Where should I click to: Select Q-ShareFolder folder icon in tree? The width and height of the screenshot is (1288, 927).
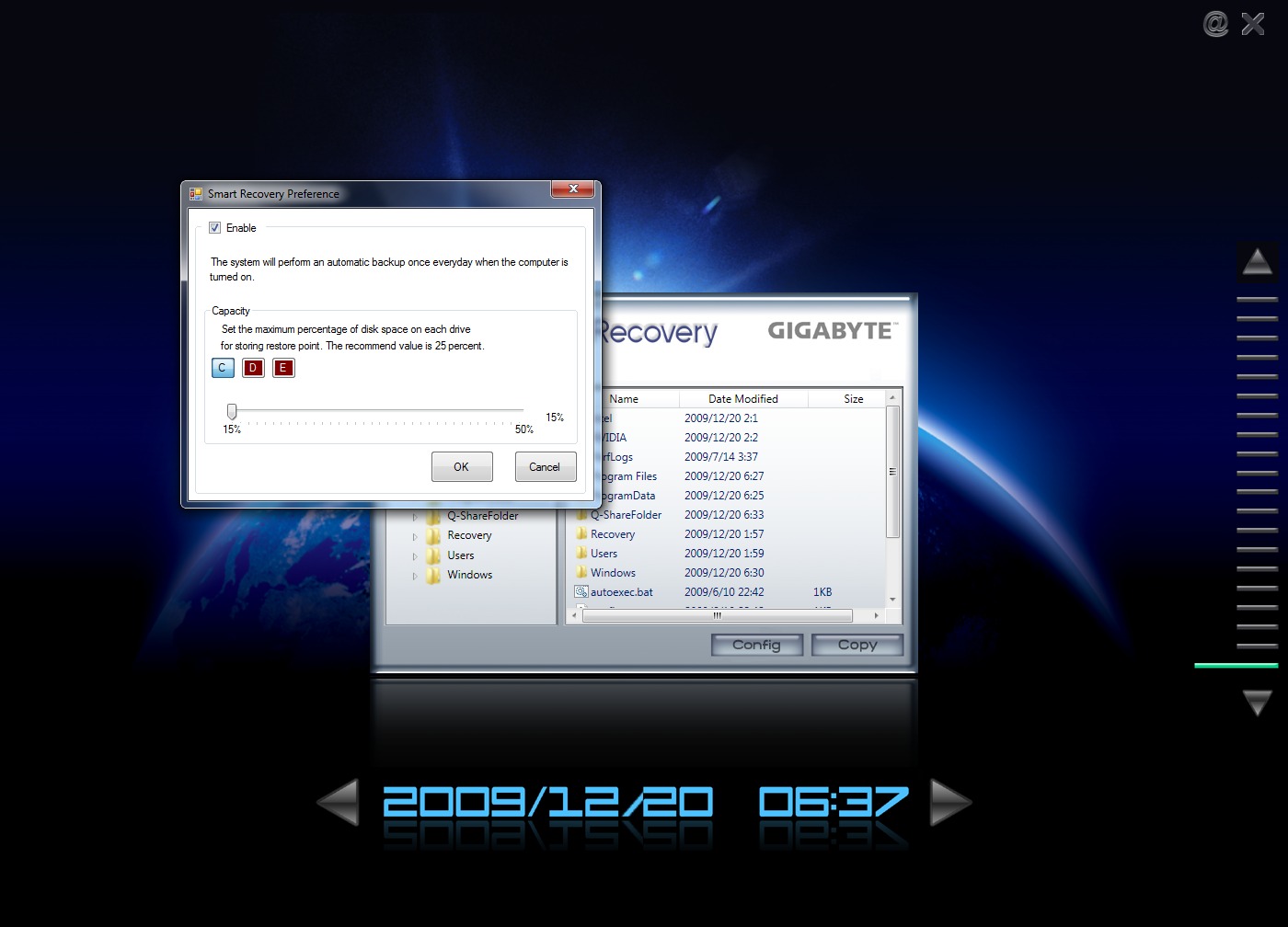point(433,516)
